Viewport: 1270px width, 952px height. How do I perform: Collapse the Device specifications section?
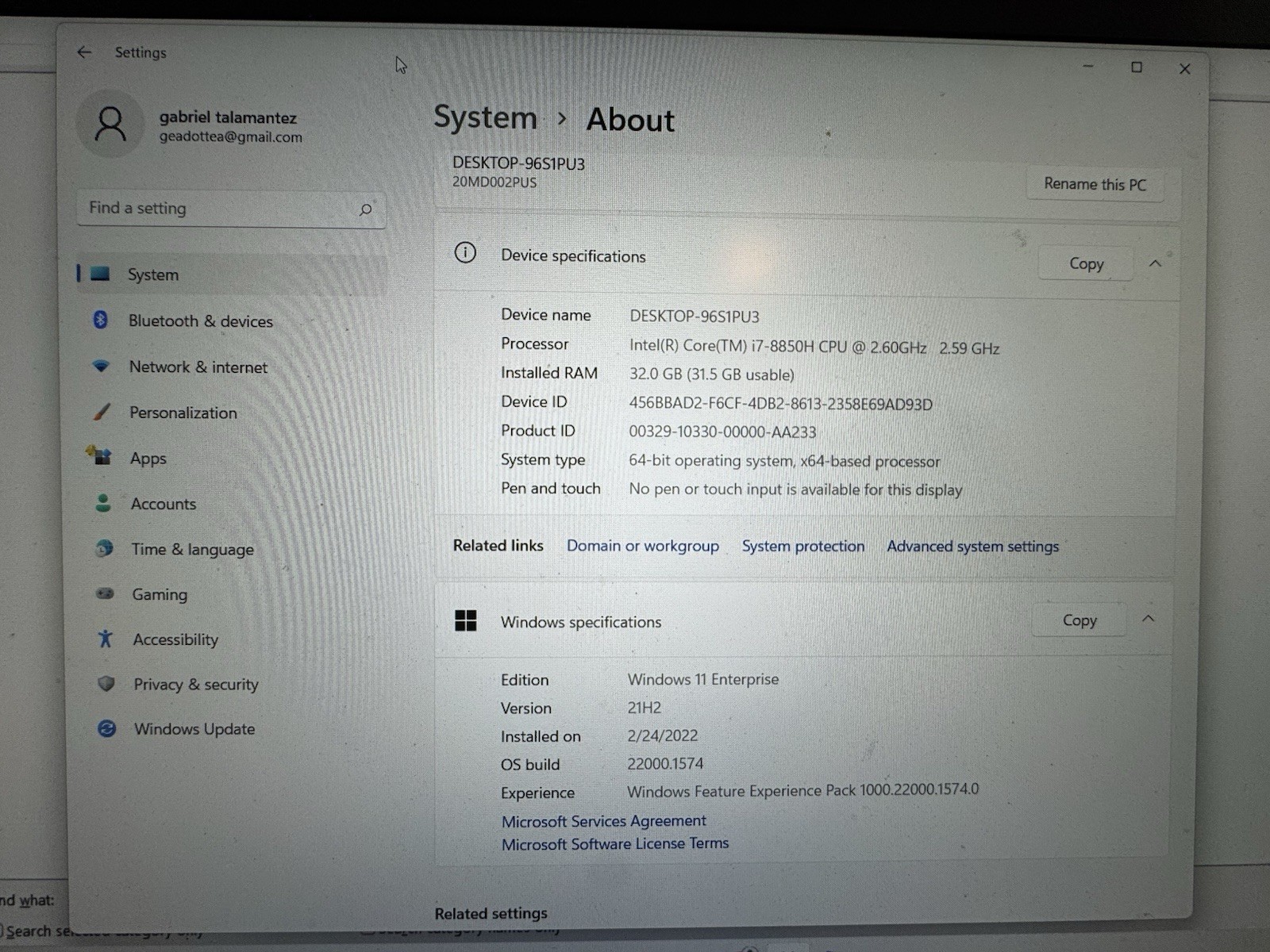[1156, 263]
